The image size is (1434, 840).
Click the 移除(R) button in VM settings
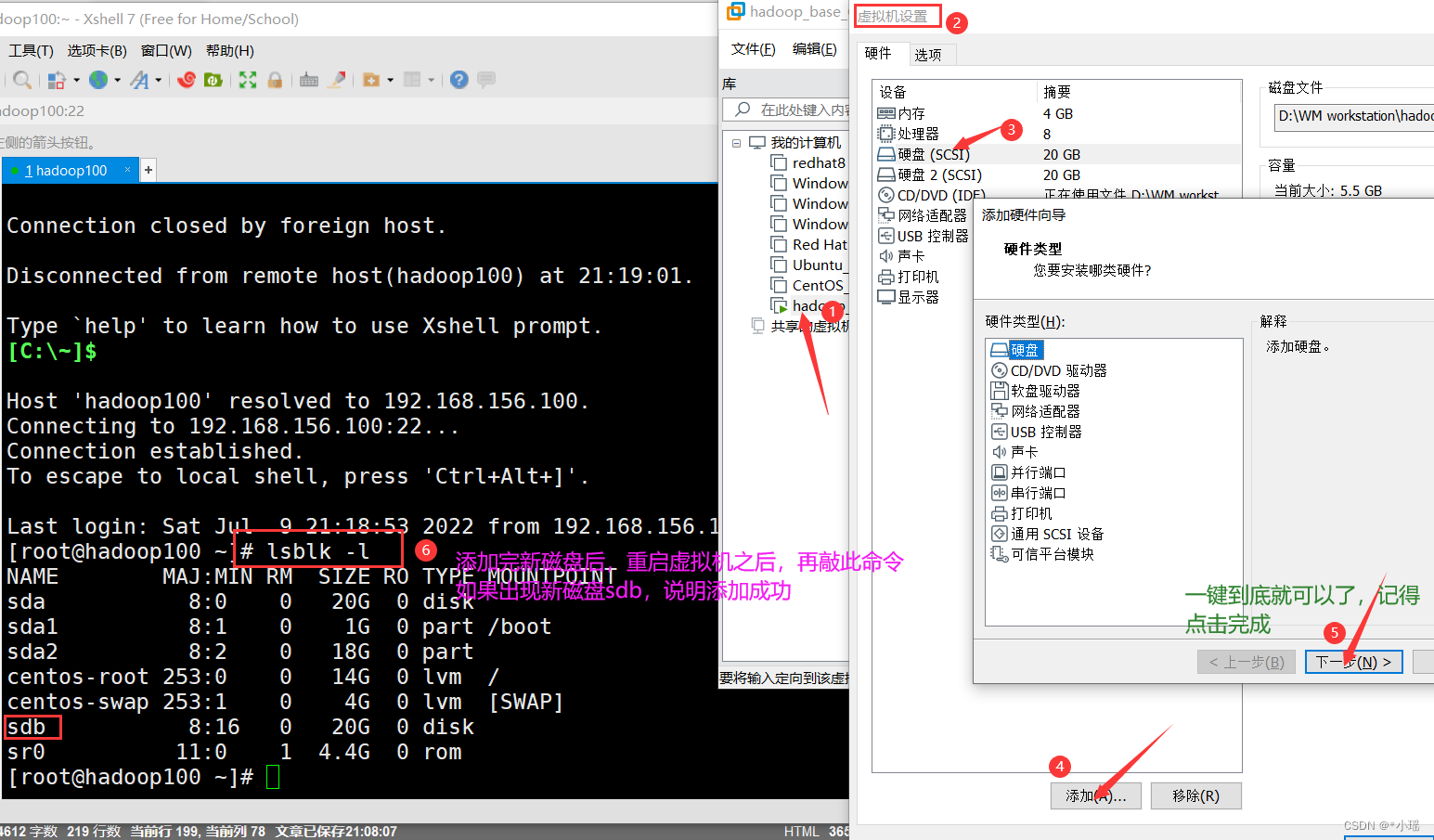[x=1195, y=795]
